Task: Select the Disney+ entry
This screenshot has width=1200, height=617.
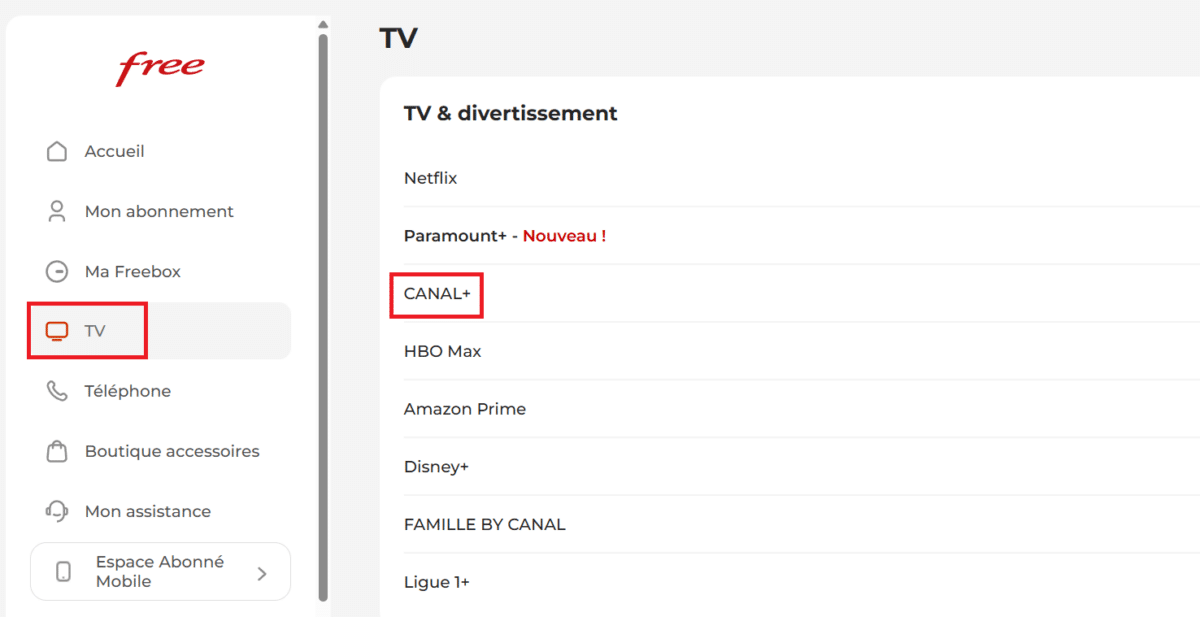Action: [x=435, y=466]
